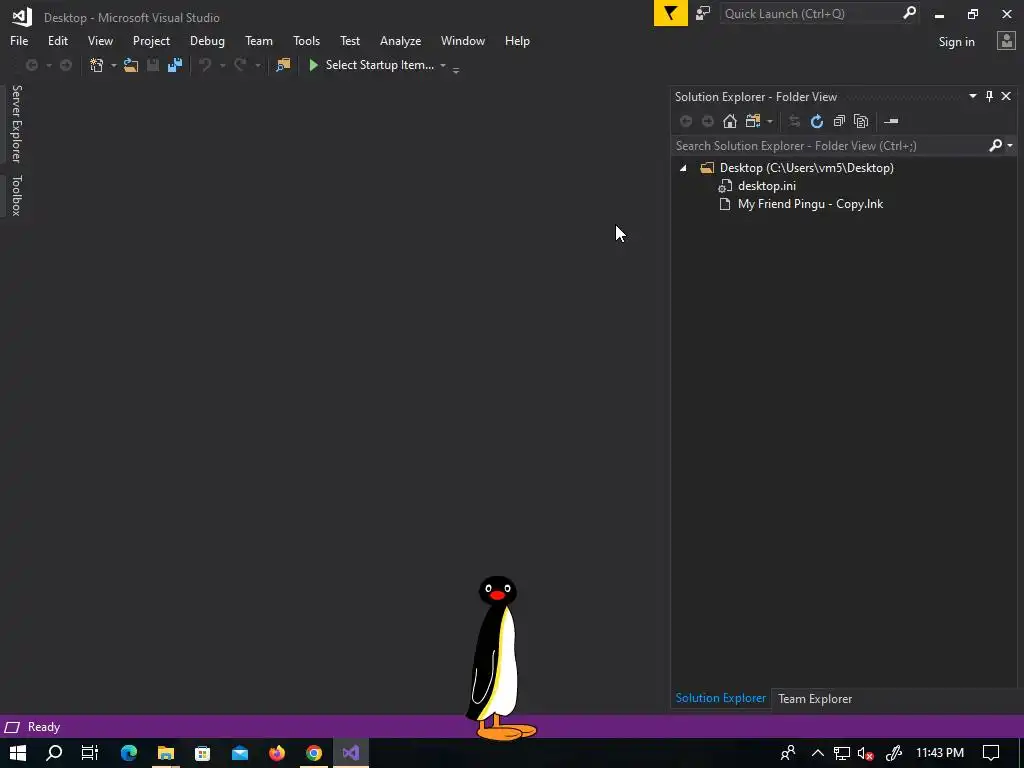Open the Analyze menu
1024x768 pixels.
400,40
